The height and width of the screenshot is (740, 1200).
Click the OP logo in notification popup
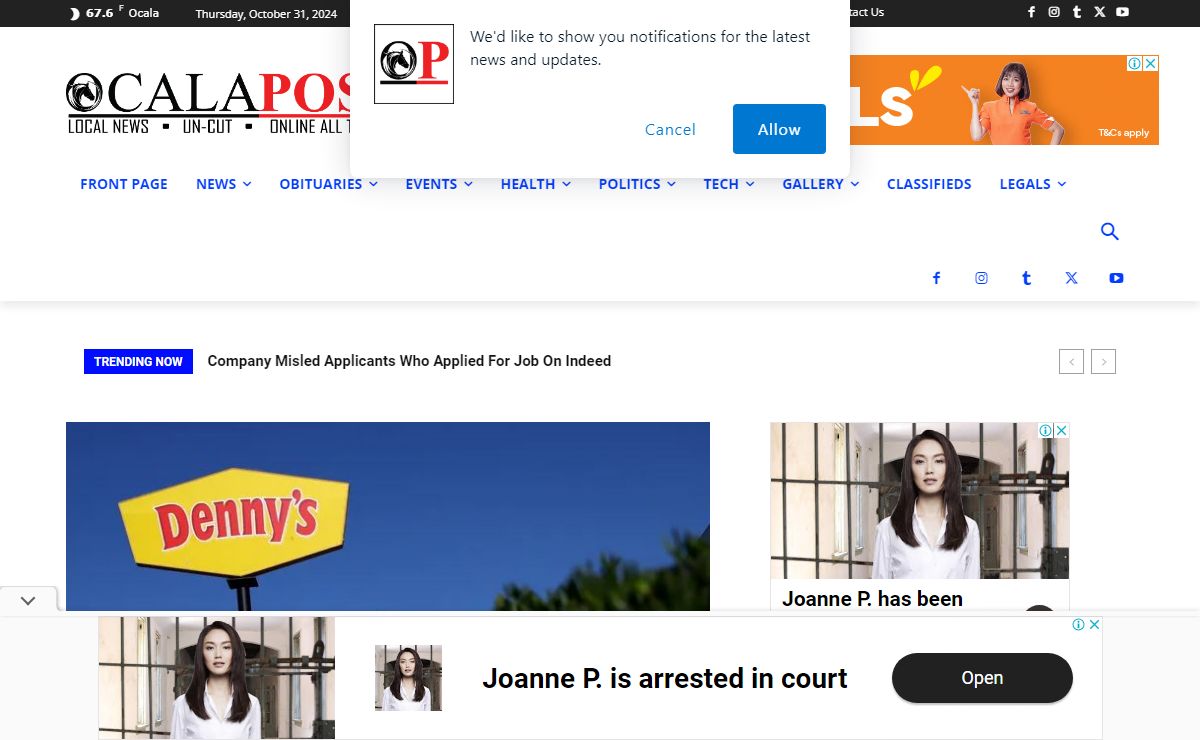[414, 64]
